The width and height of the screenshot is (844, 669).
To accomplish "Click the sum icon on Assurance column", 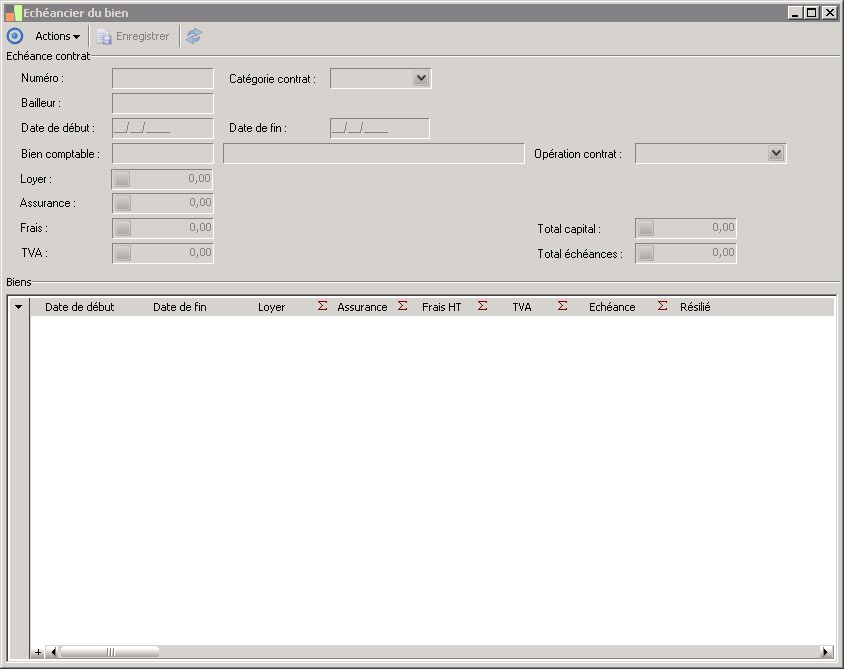I will coord(402,306).
